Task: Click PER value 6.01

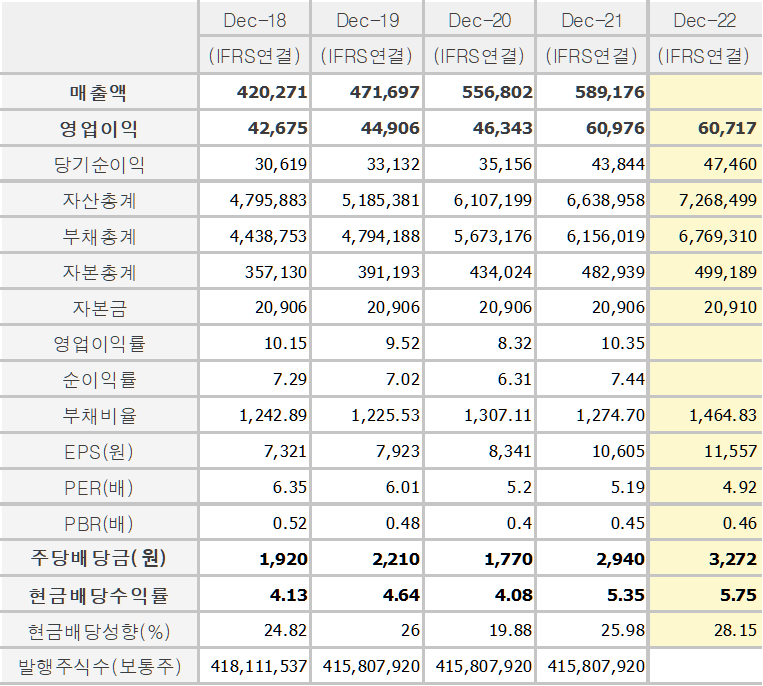Action: click(402, 487)
